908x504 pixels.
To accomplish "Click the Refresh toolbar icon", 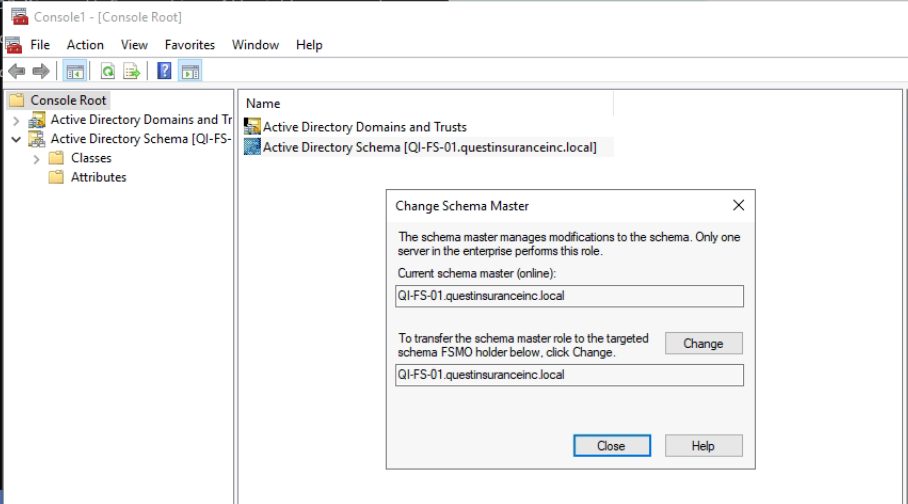I will [107, 71].
